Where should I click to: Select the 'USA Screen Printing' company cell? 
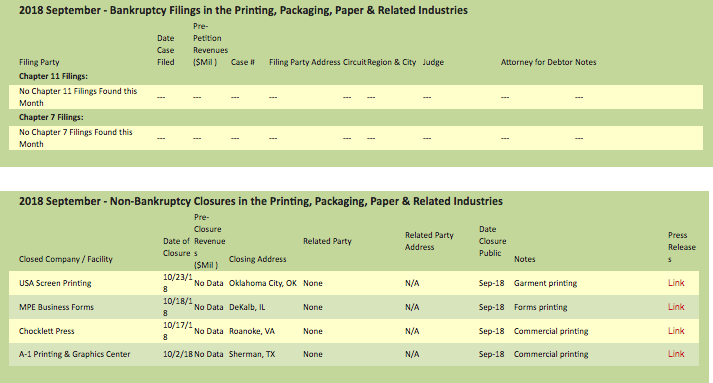[x=55, y=283]
